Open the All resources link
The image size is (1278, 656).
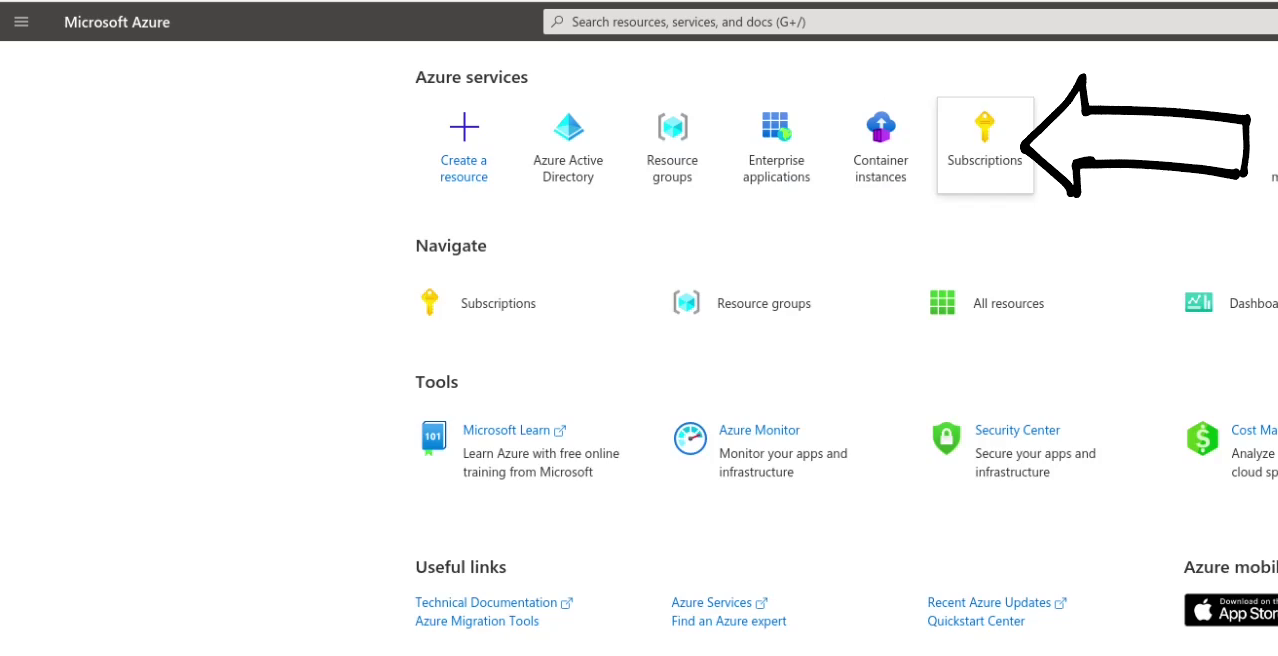1008,304
